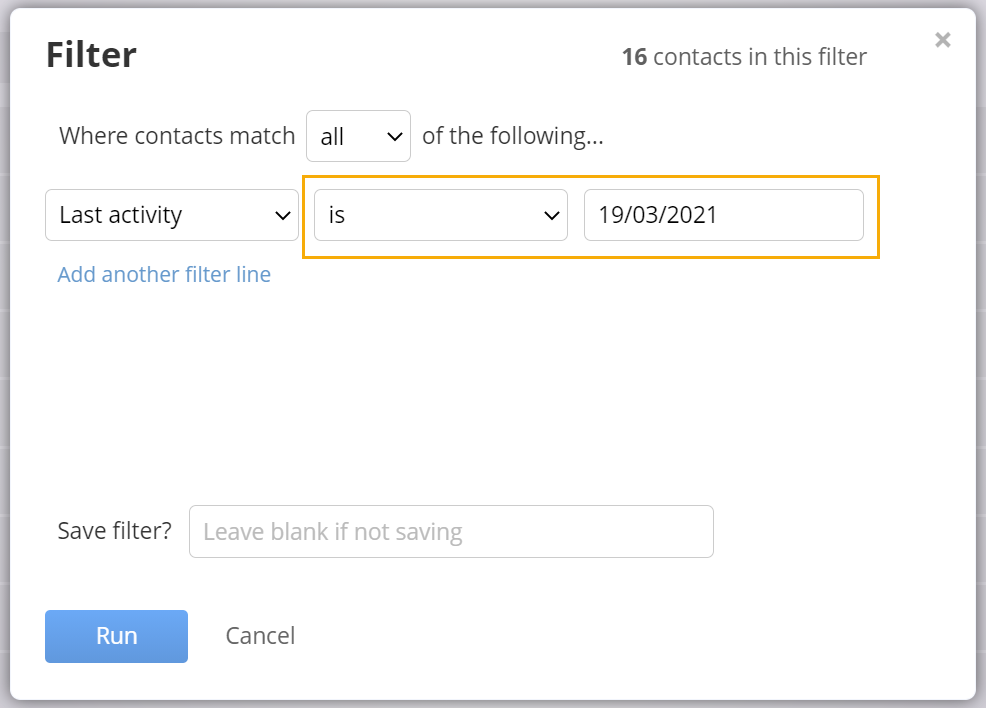Click the 'Leave blank if not saving' field
The height and width of the screenshot is (708, 986).
point(451,531)
